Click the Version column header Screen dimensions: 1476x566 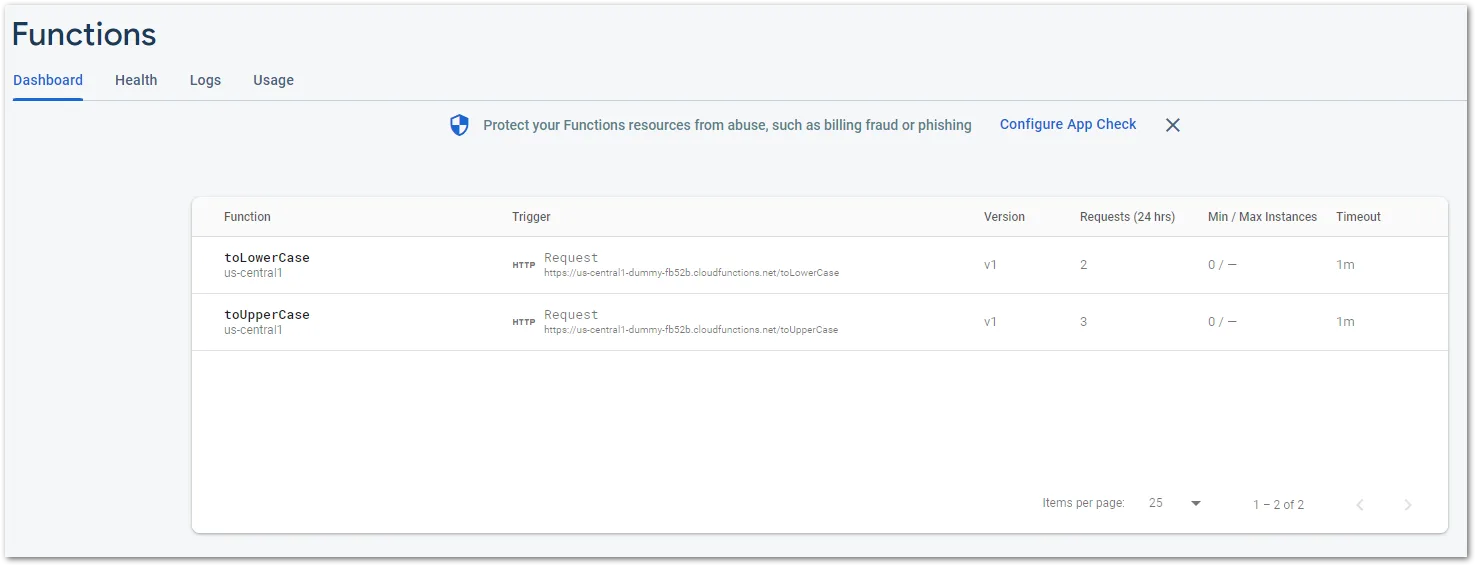coord(1004,217)
